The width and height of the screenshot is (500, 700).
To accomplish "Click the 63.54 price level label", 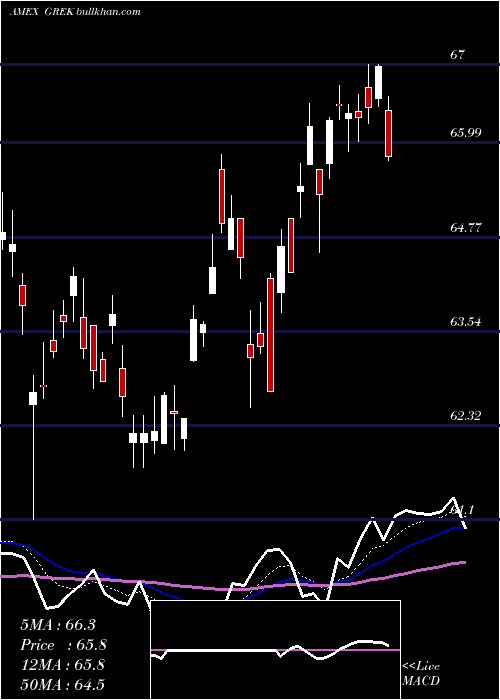I will click(x=466, y=321).
